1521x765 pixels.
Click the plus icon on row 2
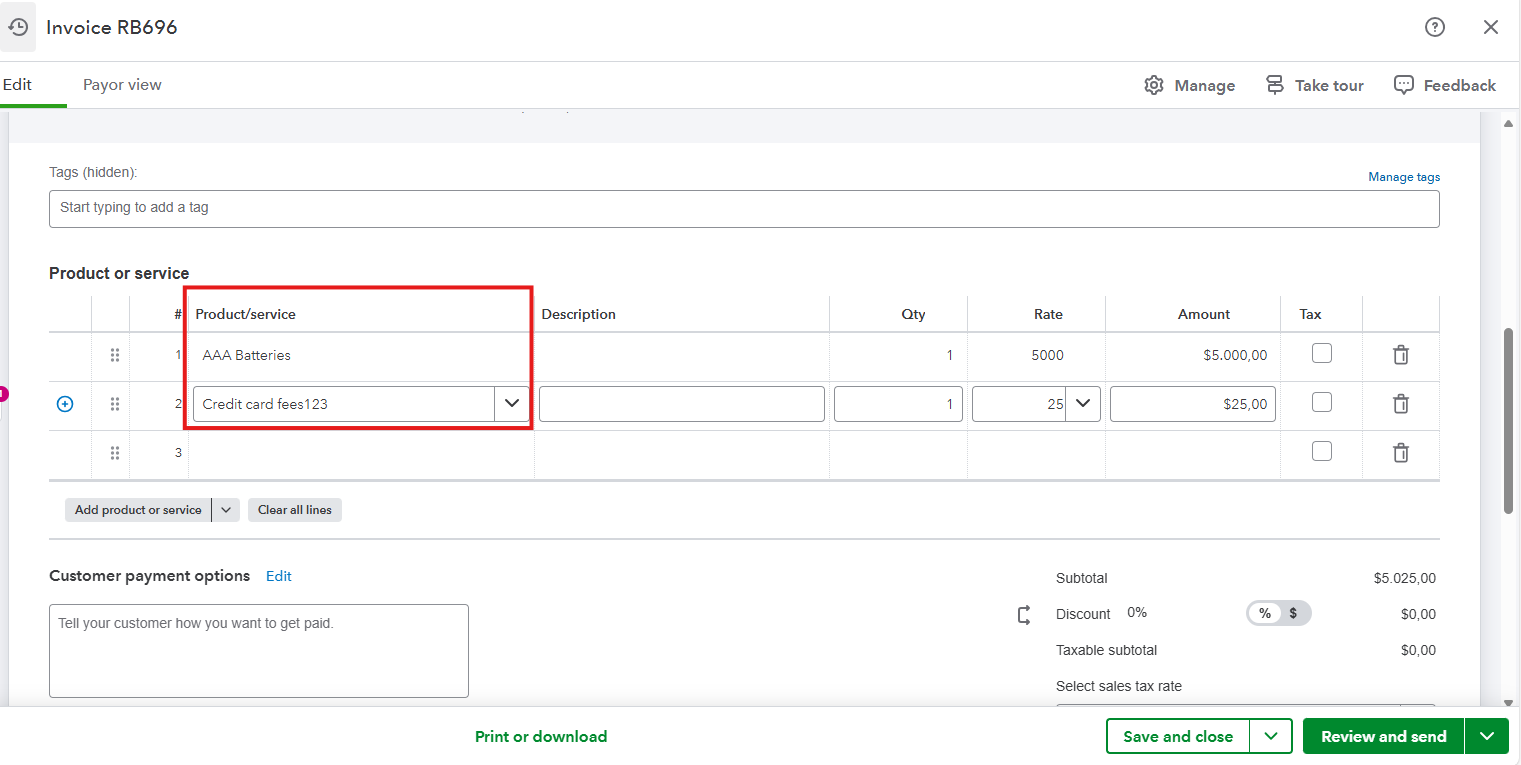[65, 404]
